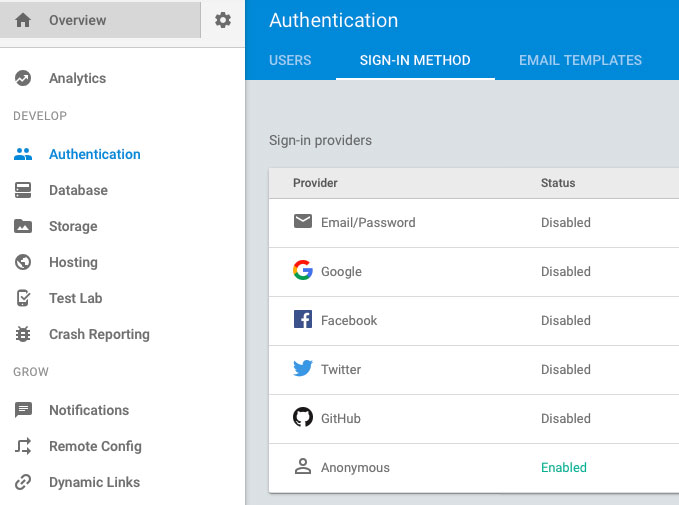Open the Email/Password provider row

(x=474, y=223)
